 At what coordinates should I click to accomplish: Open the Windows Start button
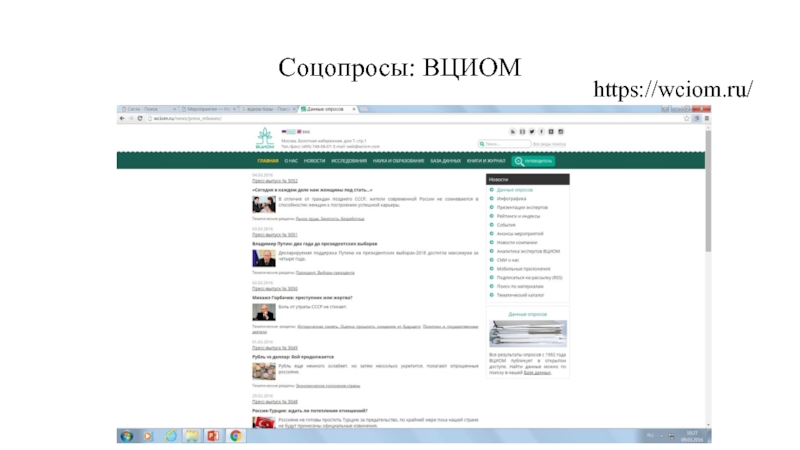click(x=127, y=436)
